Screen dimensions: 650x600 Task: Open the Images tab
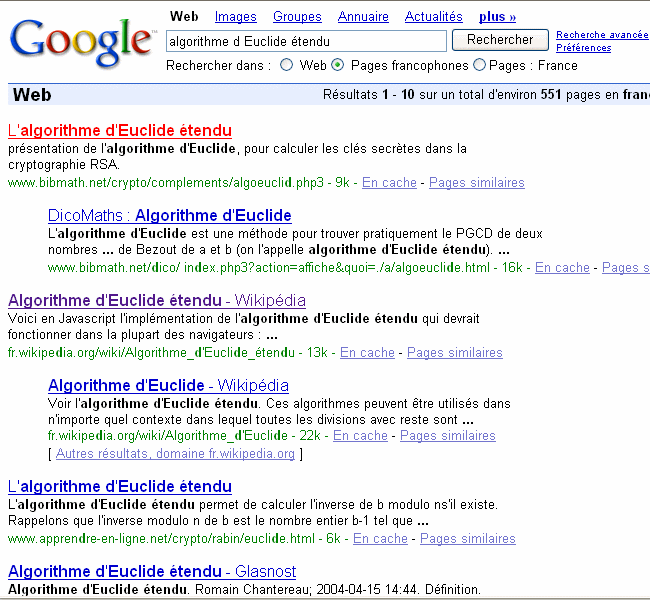click(x=235, y=17)
